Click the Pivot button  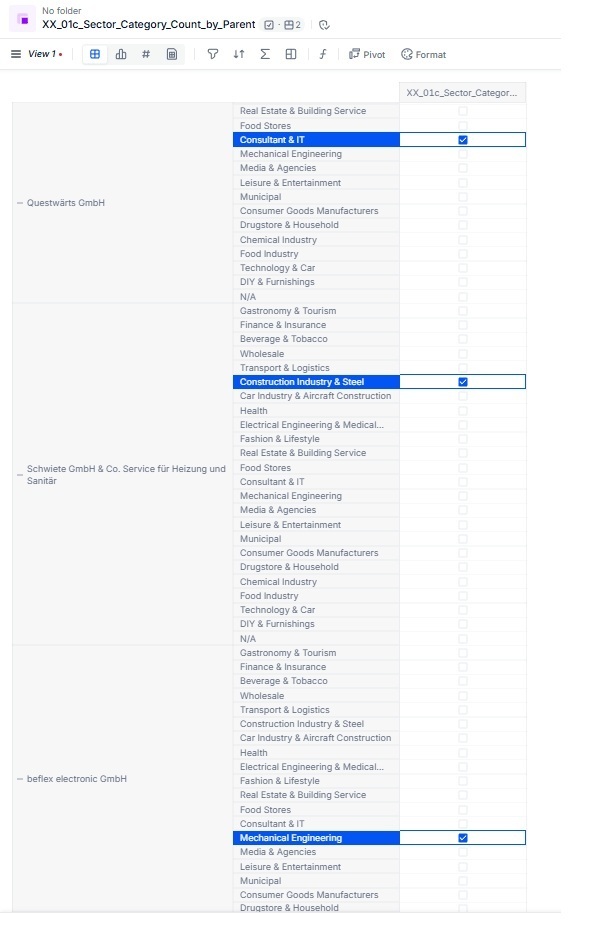(x=367, y=55)
